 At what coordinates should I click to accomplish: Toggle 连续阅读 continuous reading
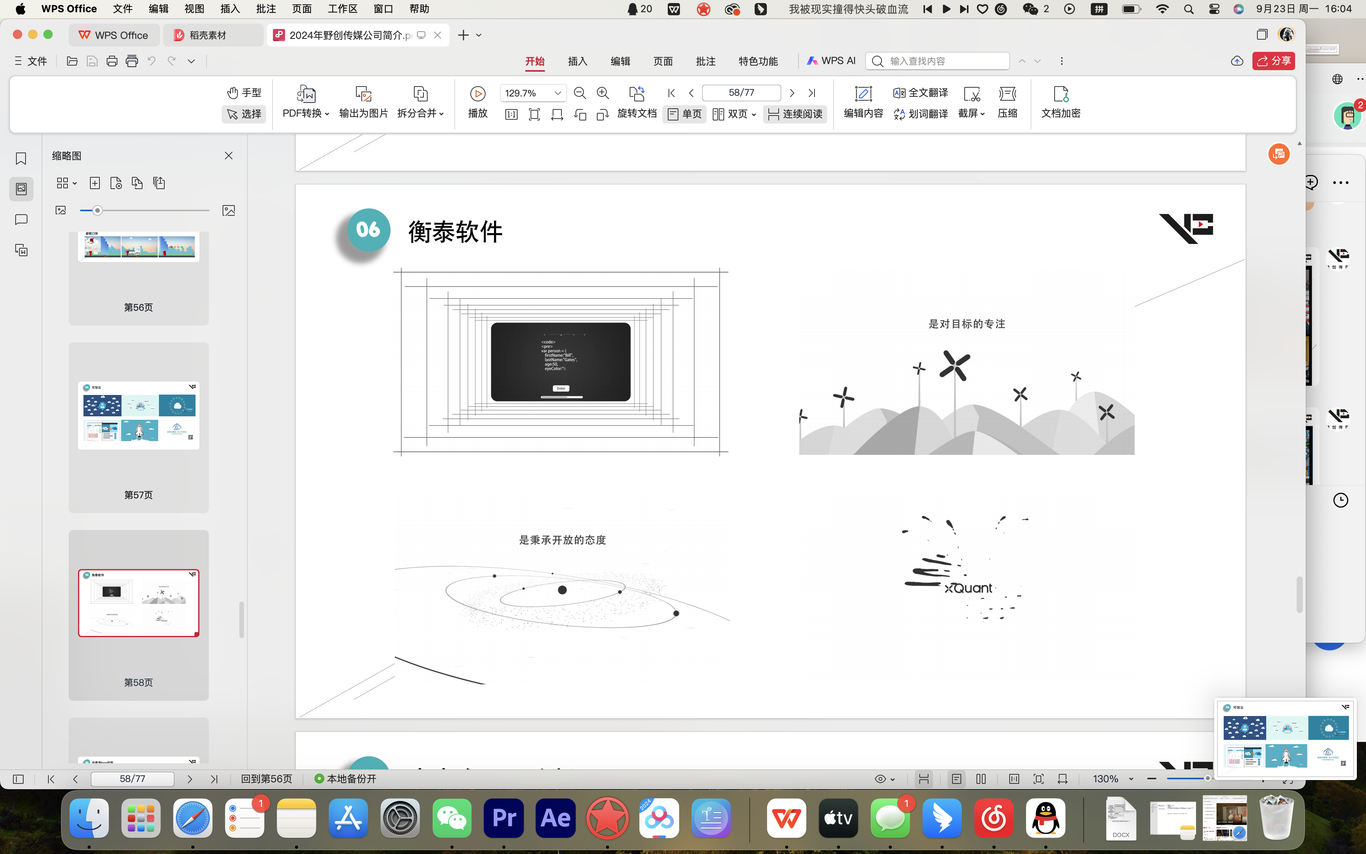click(795, 115)
